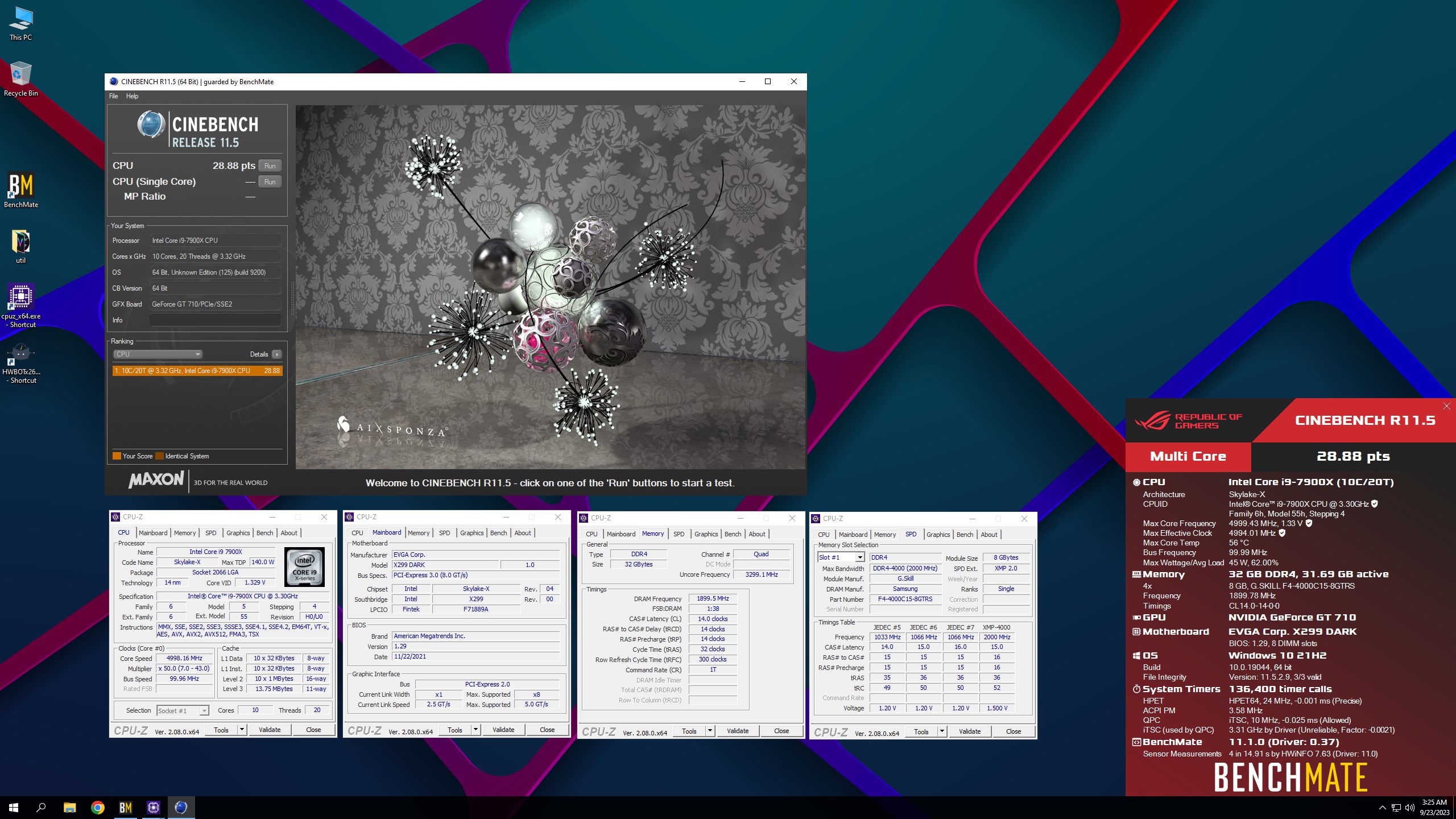
Task: Open This PC desktop icon
Action: tap(21, 23)
